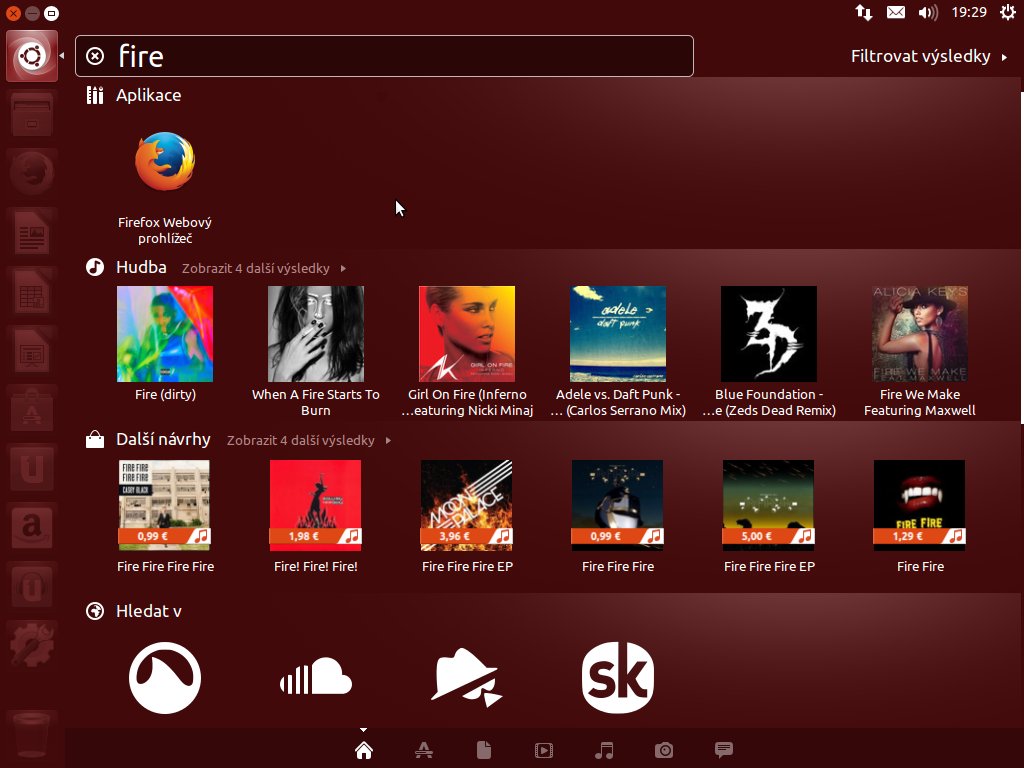Restore the Dash with the maximize button

pyautogui.click(x=51, y=12)
